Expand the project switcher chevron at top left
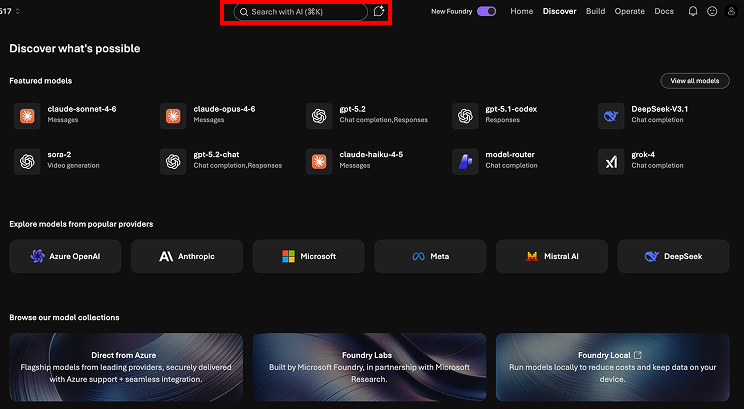Screen dimensions: 744x409 [x=18, y=11]
